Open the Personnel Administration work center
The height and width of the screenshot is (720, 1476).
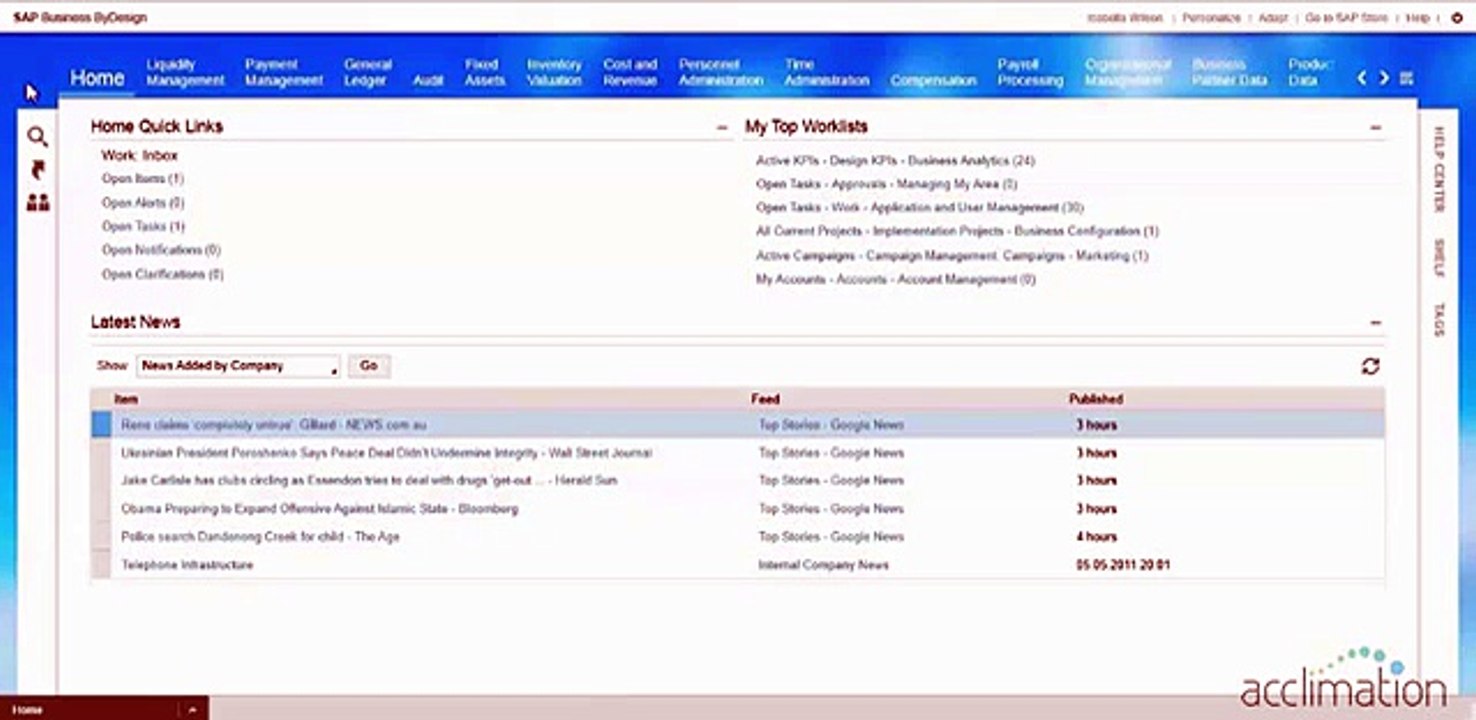click(720, 72)
